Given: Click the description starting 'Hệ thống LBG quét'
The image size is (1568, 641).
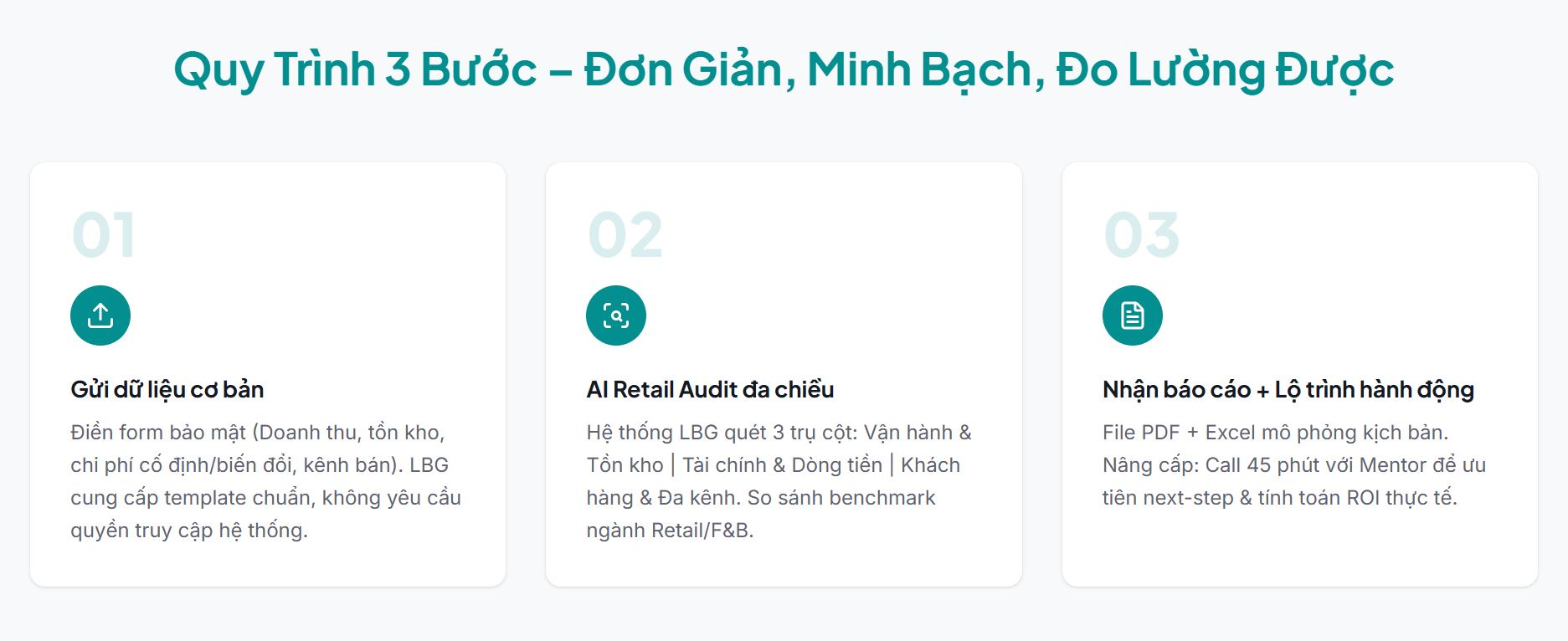Looking at the screenshot, I should [779, 481].
